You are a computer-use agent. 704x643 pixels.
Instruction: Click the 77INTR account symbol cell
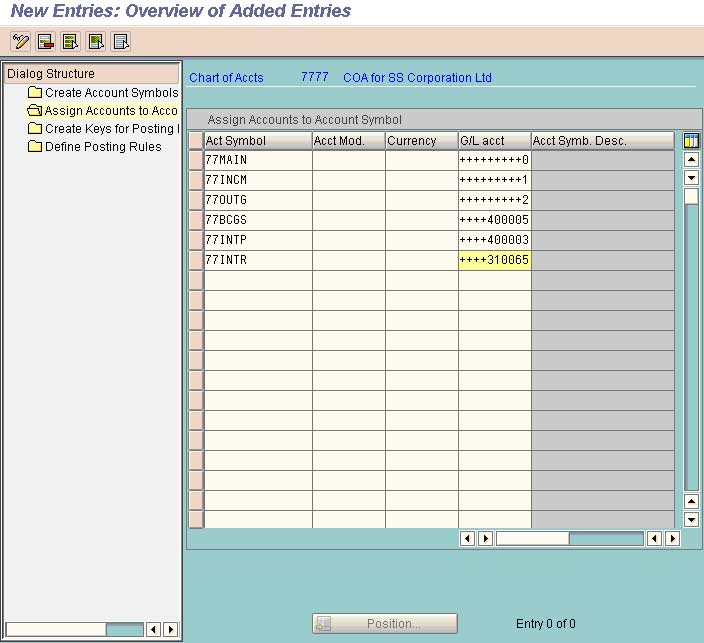coord(258,260)
